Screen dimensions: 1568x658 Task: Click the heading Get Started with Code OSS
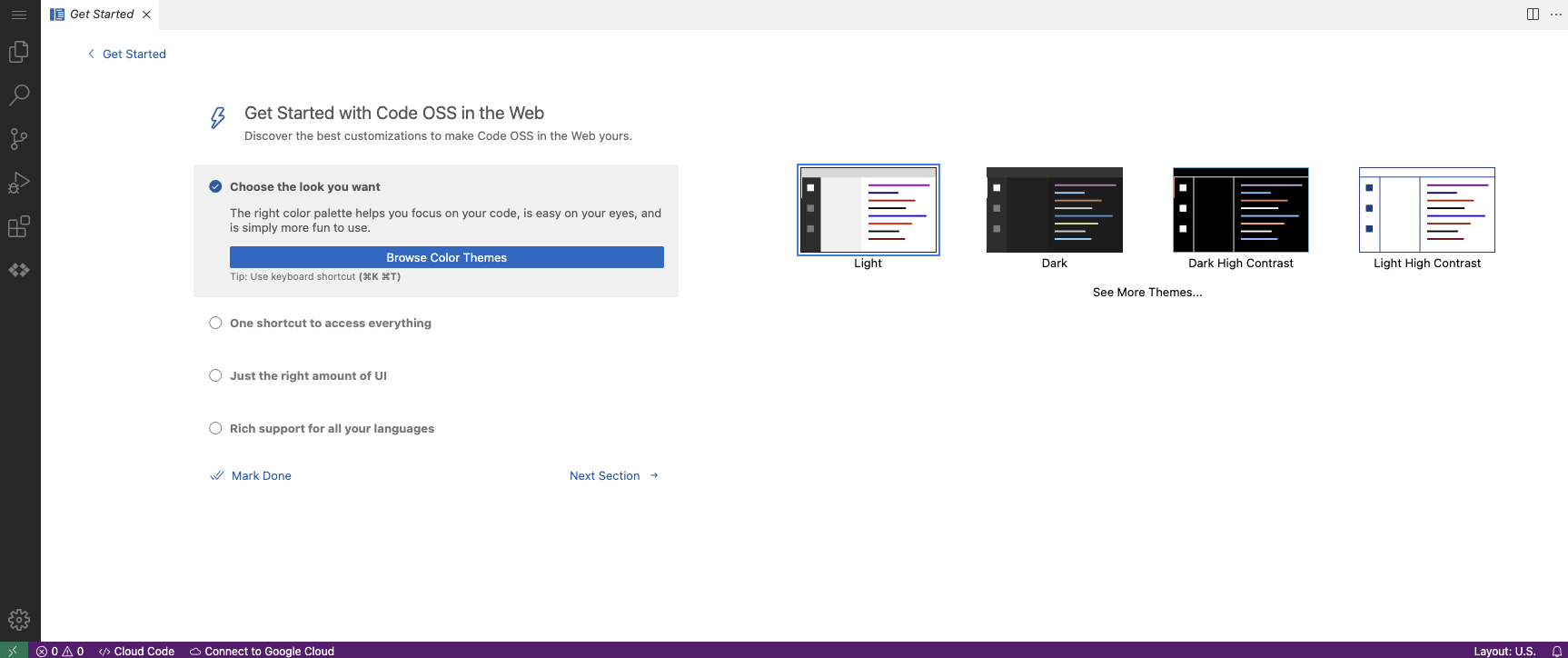pyautogui.click(x=394, y=113)
